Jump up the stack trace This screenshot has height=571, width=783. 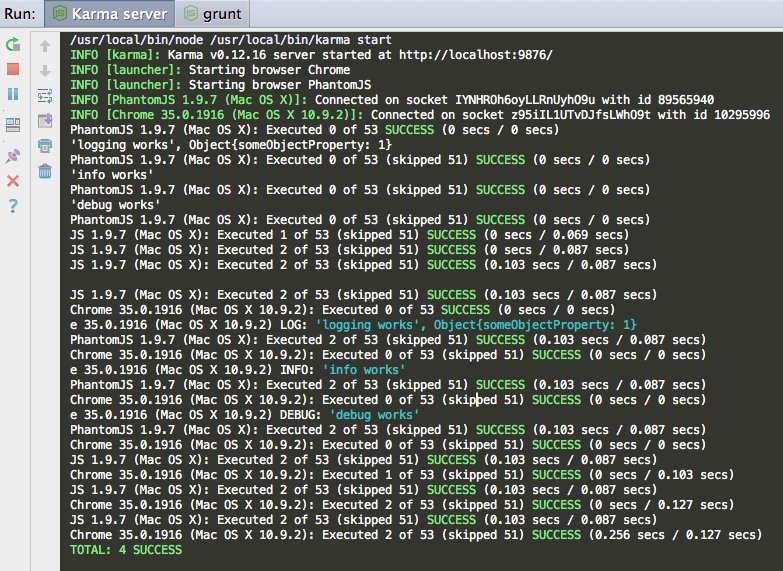coord(44,46)
